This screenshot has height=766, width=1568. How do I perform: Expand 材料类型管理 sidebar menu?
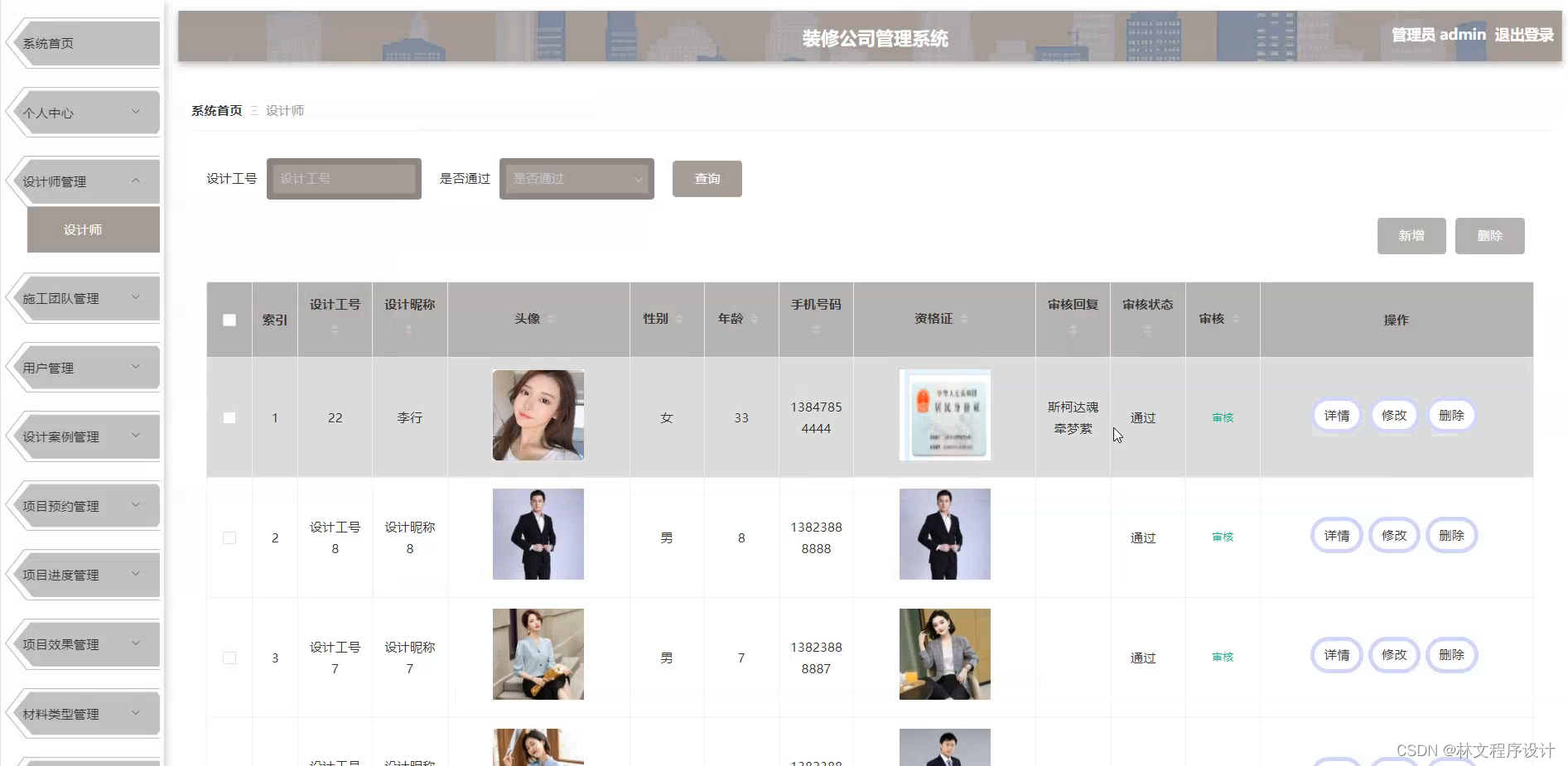pos(84,713)
